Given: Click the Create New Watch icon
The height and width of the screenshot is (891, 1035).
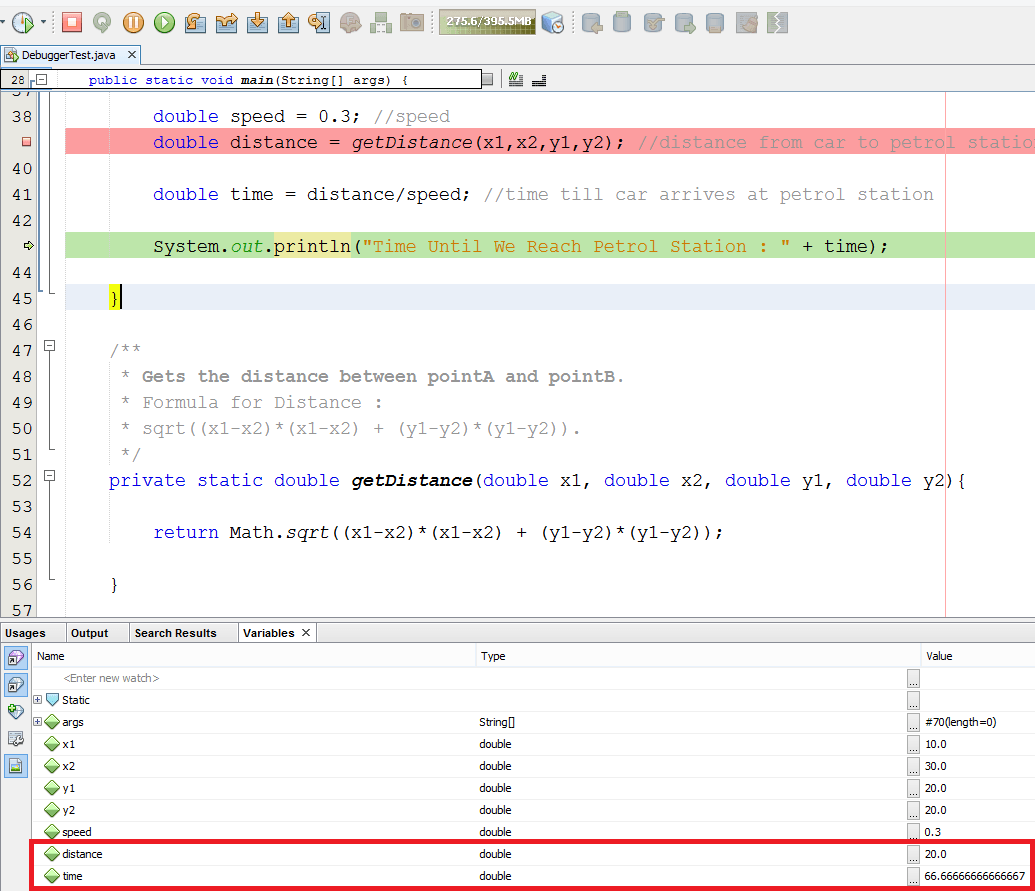Looking at the screenshot, I should pyautogui.click(x=16, y=711).
